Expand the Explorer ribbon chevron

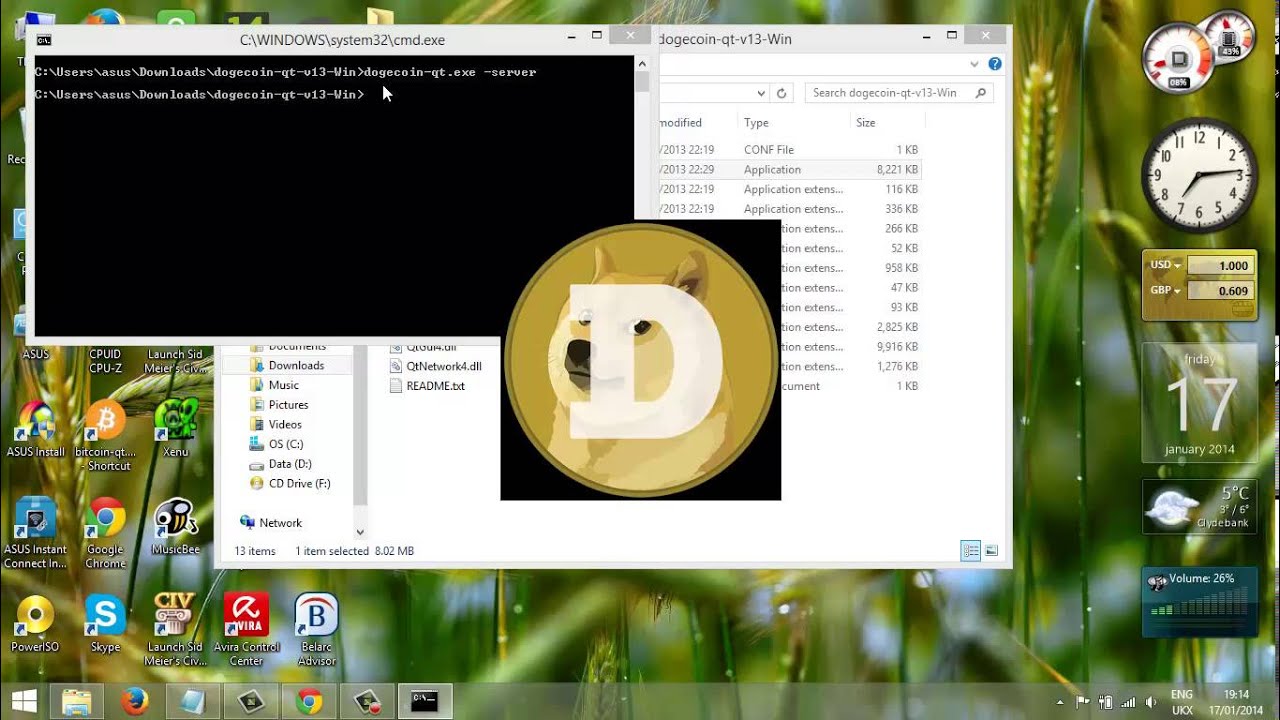tap(974, 64)
